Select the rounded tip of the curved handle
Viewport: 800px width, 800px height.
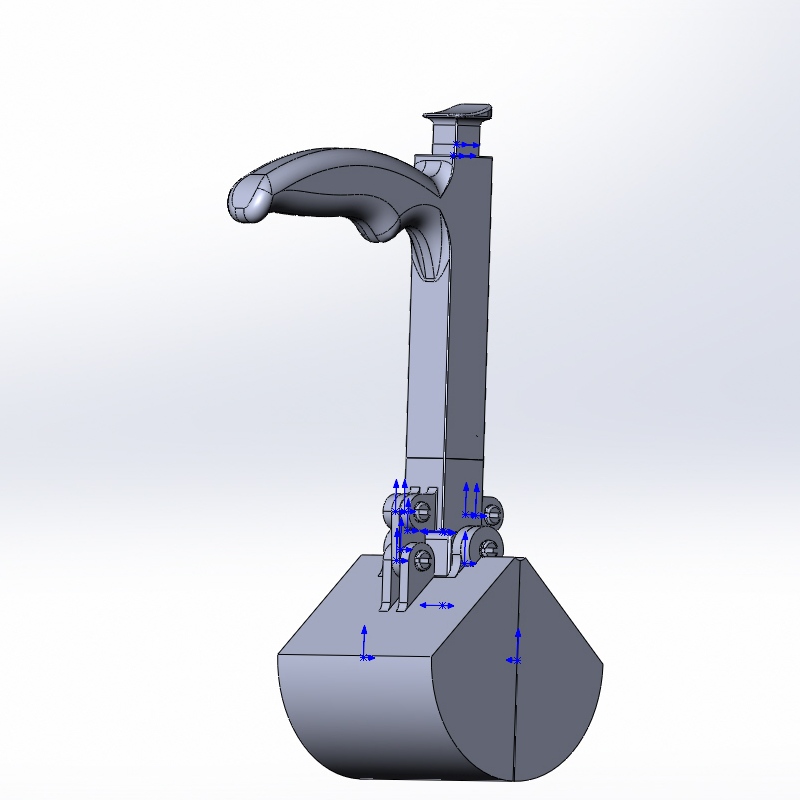pyautogui.click(x=247, y=198)
